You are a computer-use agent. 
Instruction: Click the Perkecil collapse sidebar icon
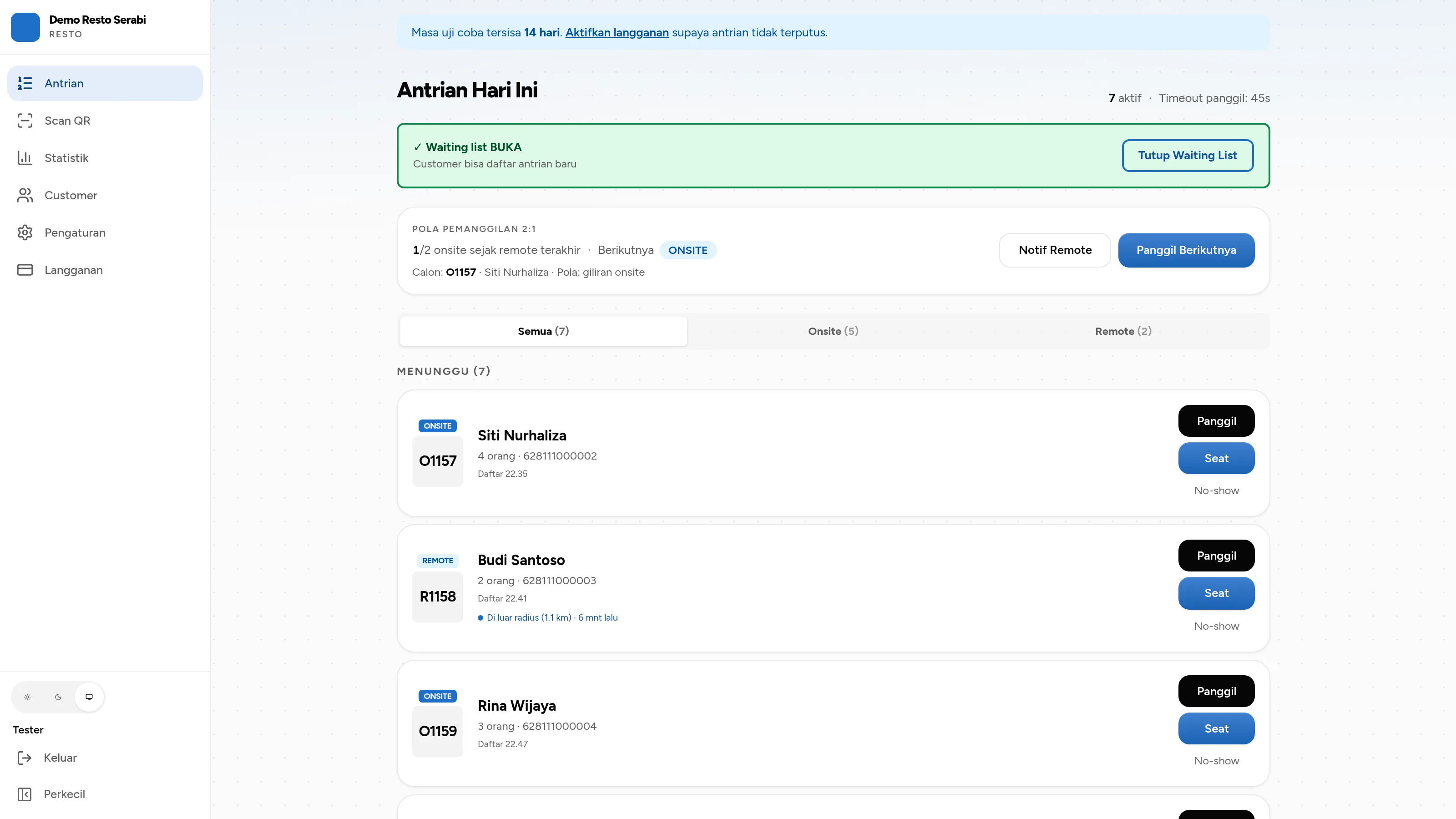24,794
